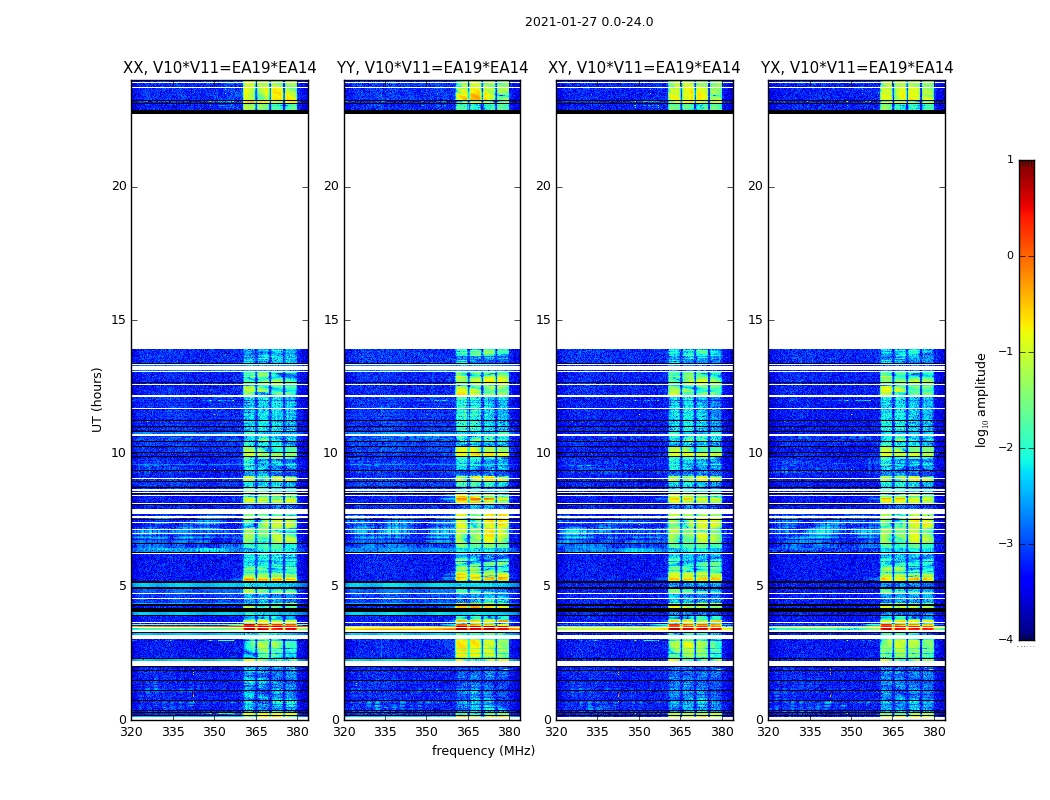Click the 350 frequency tick under YY plot
Viewport: 1050px width, 800px height.
click(427, 732)
